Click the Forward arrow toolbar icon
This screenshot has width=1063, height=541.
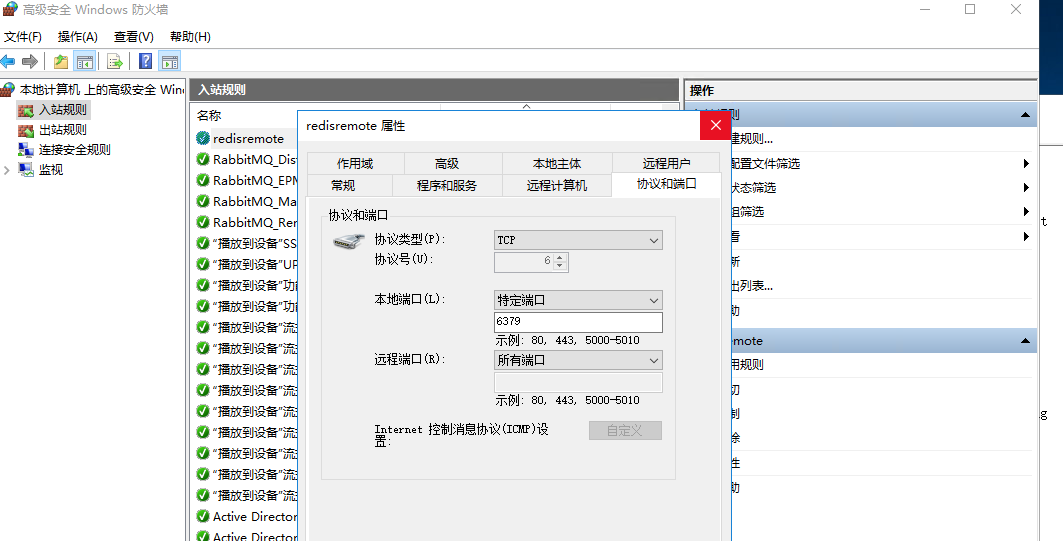pyautogui.click(x=30, y=62)
